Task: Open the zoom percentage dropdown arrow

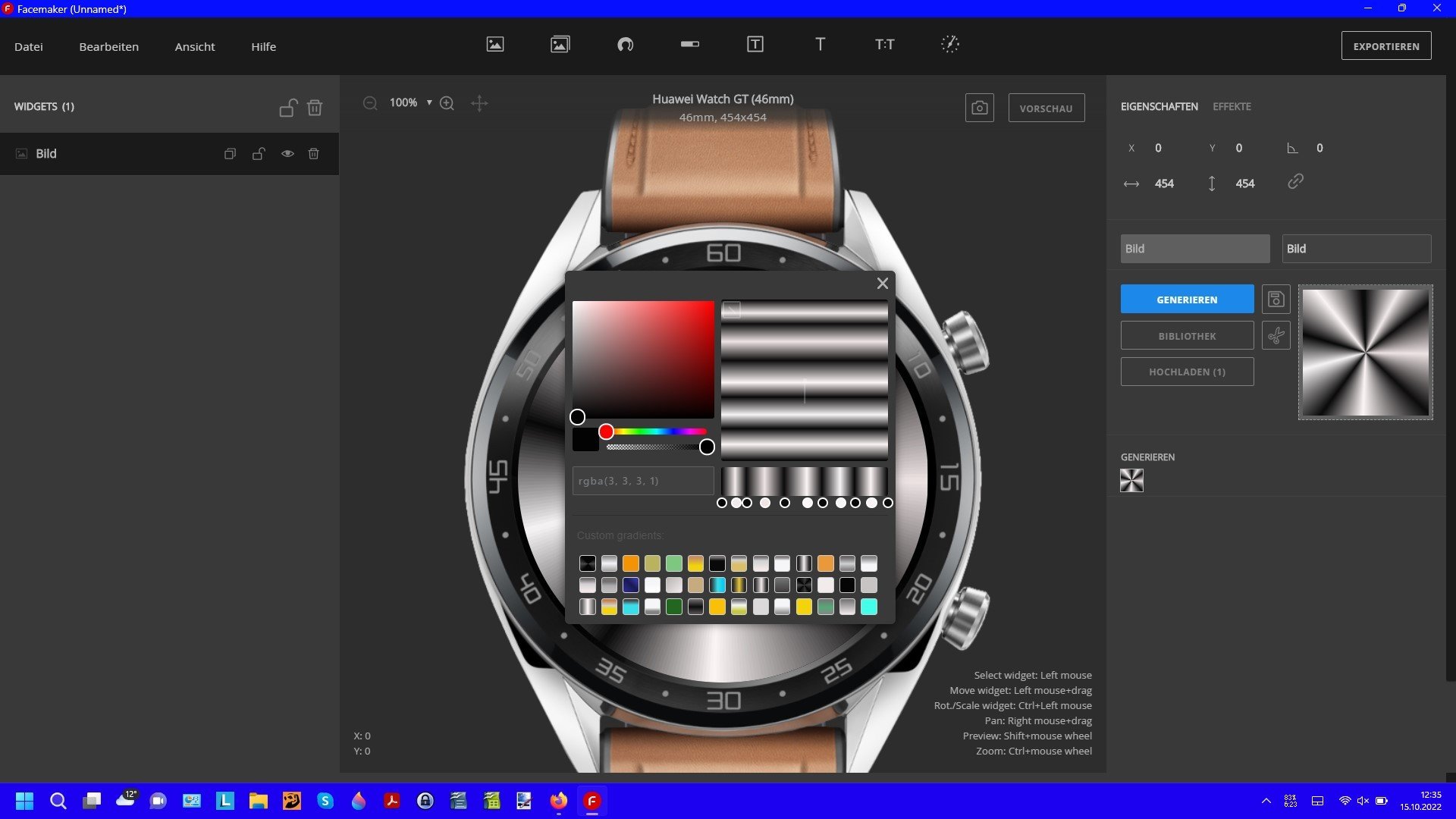Action: (x=429, y=102)
